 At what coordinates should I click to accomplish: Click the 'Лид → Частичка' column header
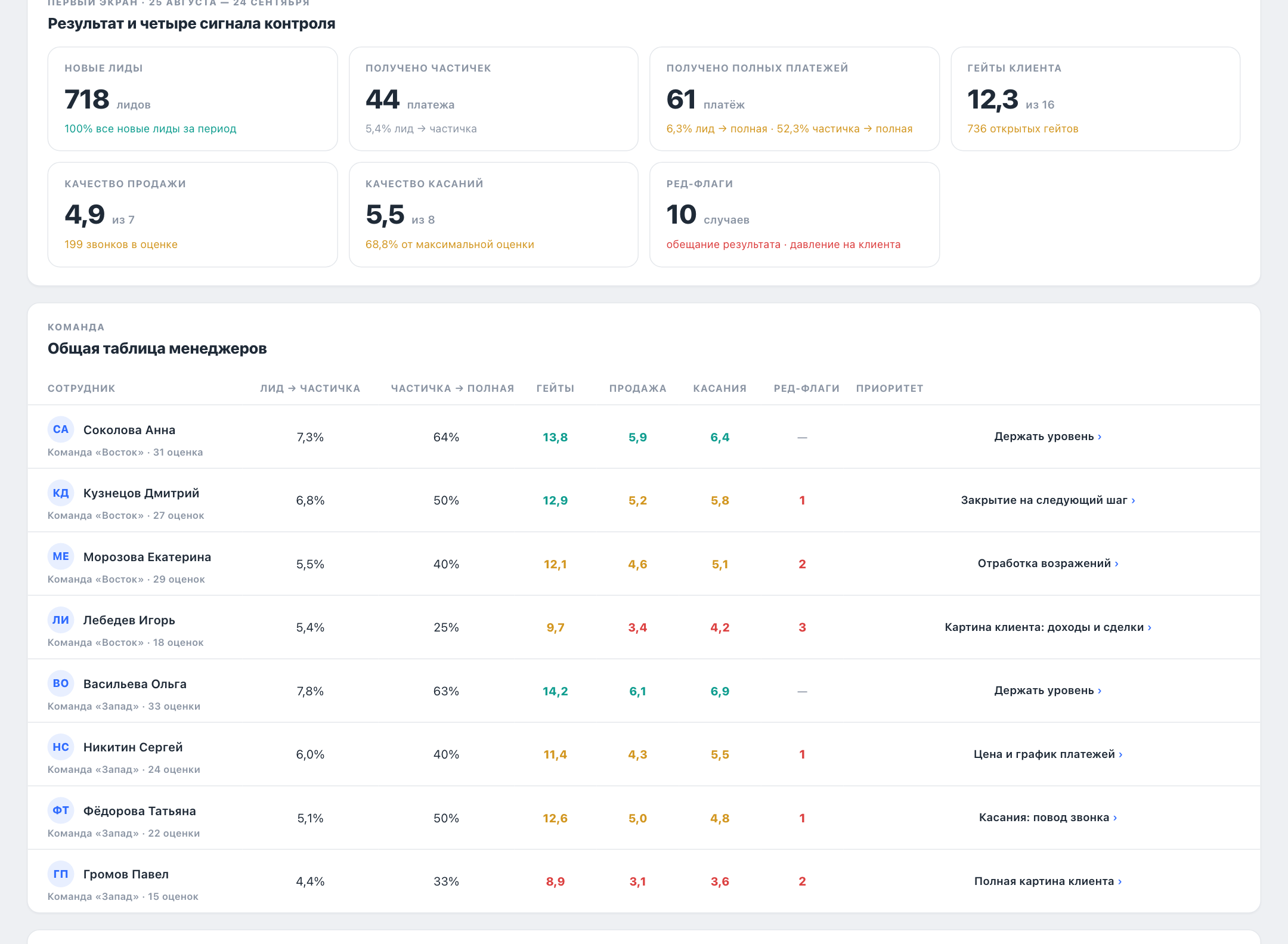(x=310, y=388)
